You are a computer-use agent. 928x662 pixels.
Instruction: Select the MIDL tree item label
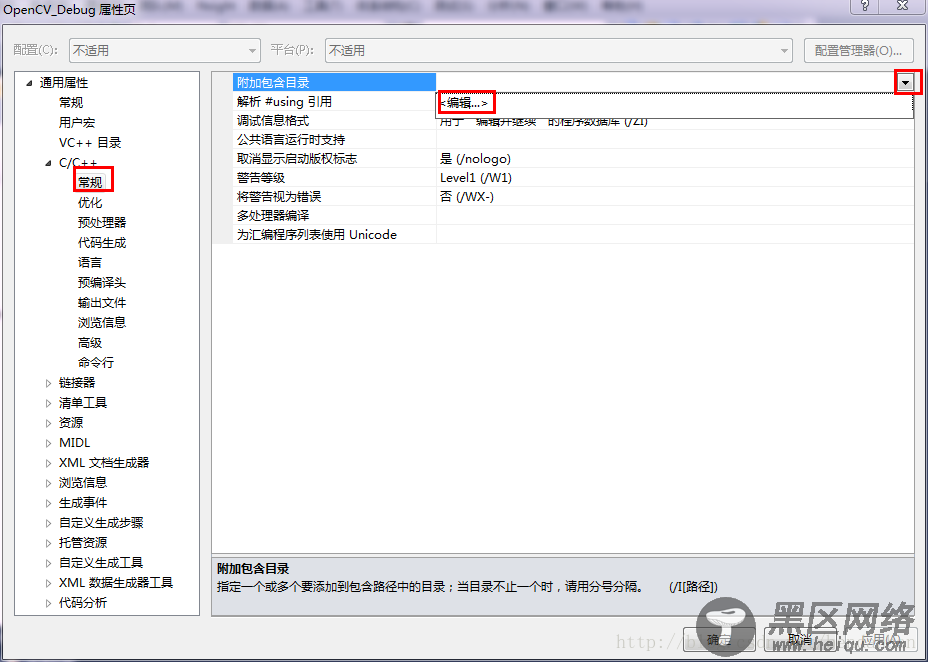tap(75, 443)
